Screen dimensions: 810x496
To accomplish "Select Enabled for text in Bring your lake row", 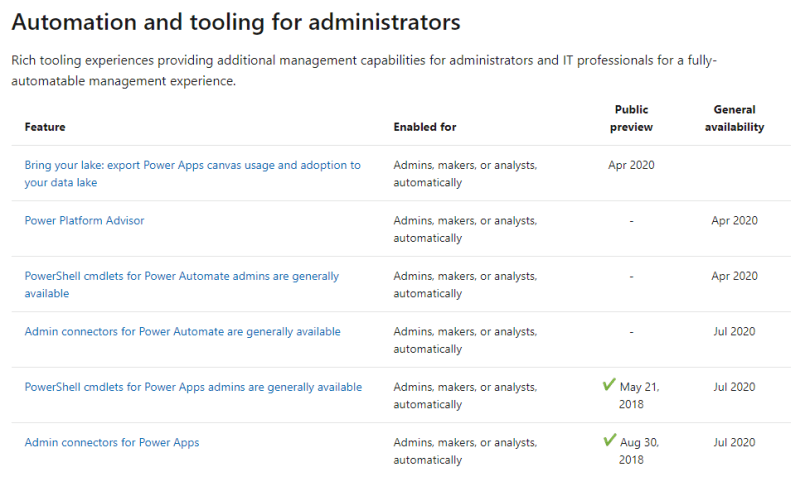I will tap(465, 174).
